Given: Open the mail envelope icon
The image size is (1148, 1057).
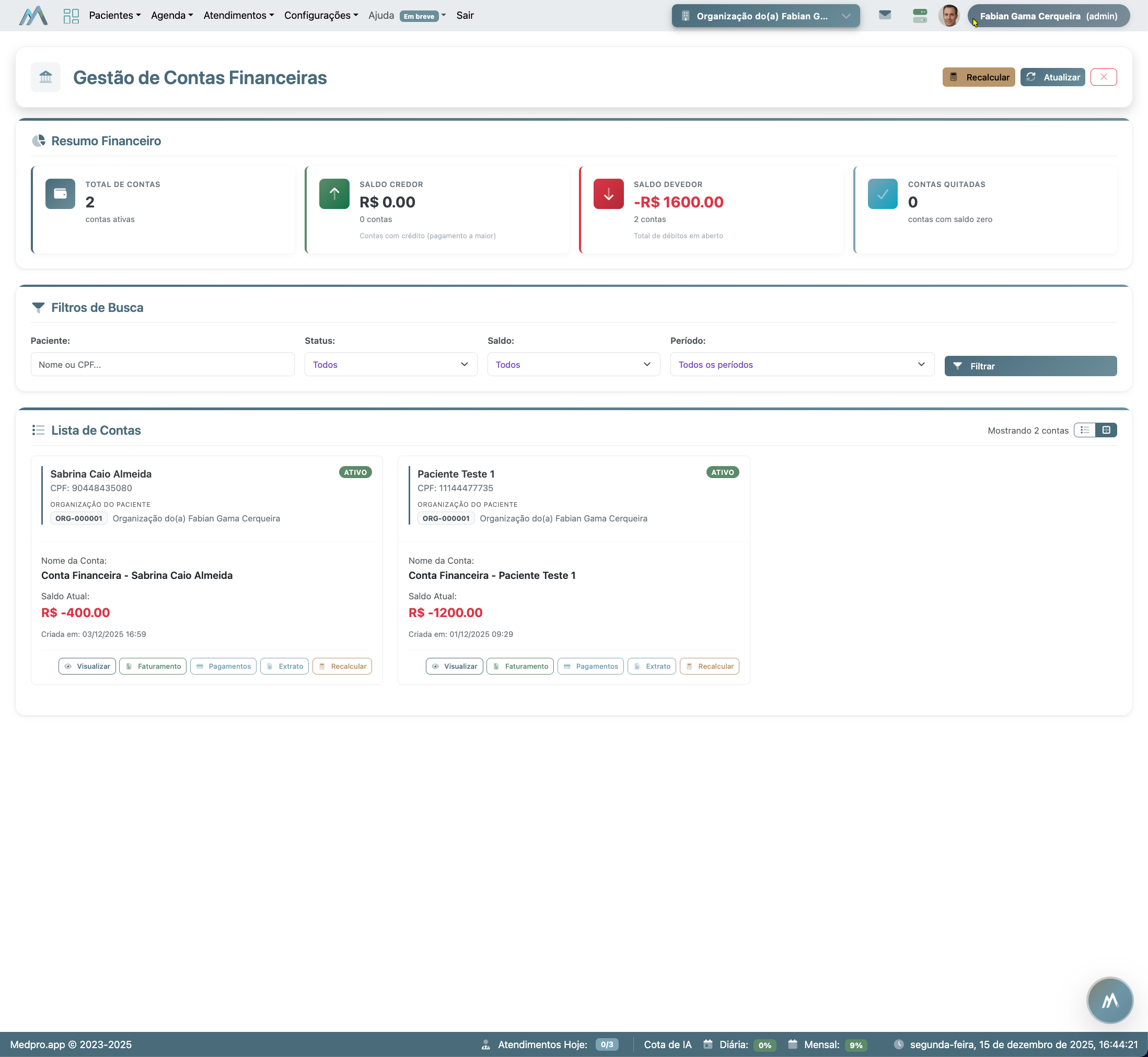Looking at the screenshot, I should 884,16.
